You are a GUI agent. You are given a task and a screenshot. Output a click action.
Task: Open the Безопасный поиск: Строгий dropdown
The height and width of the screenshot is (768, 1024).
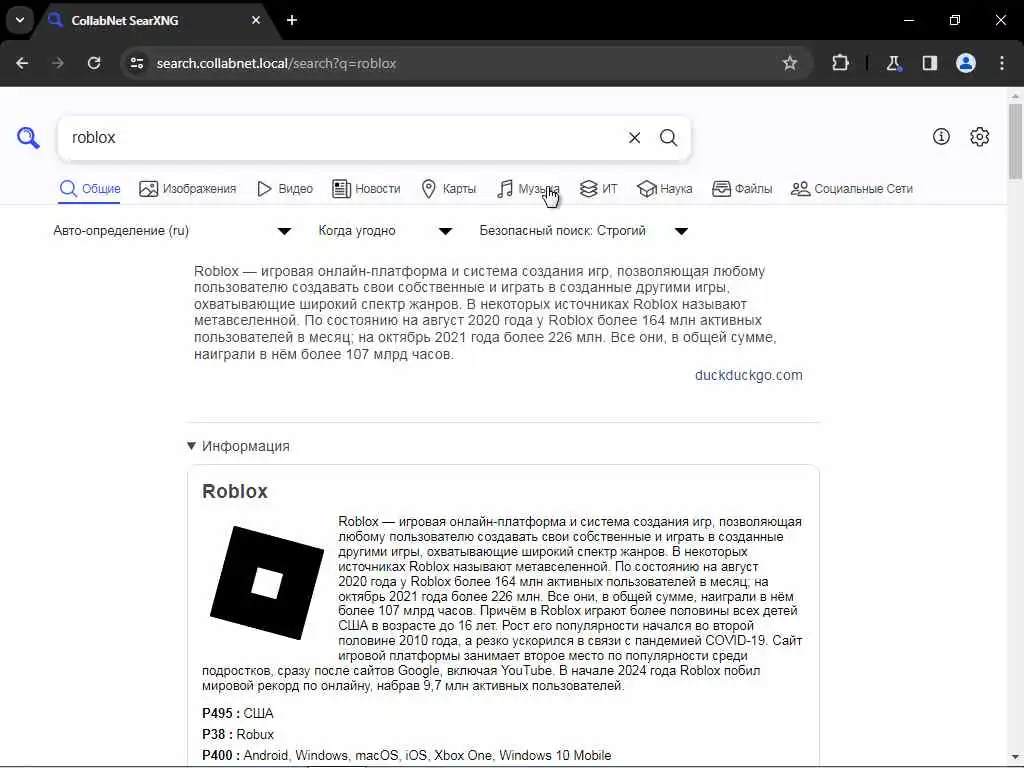583,231
